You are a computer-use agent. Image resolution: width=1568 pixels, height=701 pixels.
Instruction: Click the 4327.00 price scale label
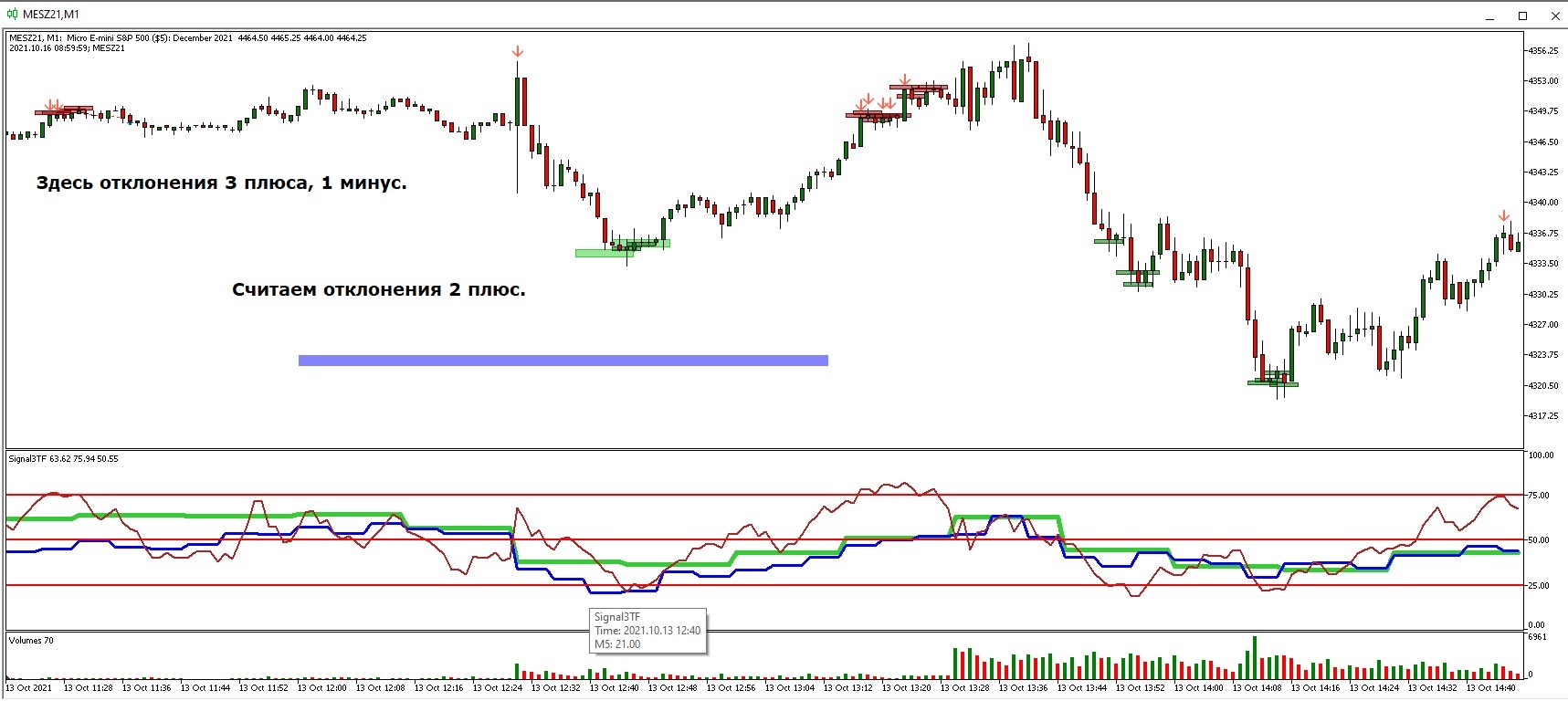(1543, 325)
